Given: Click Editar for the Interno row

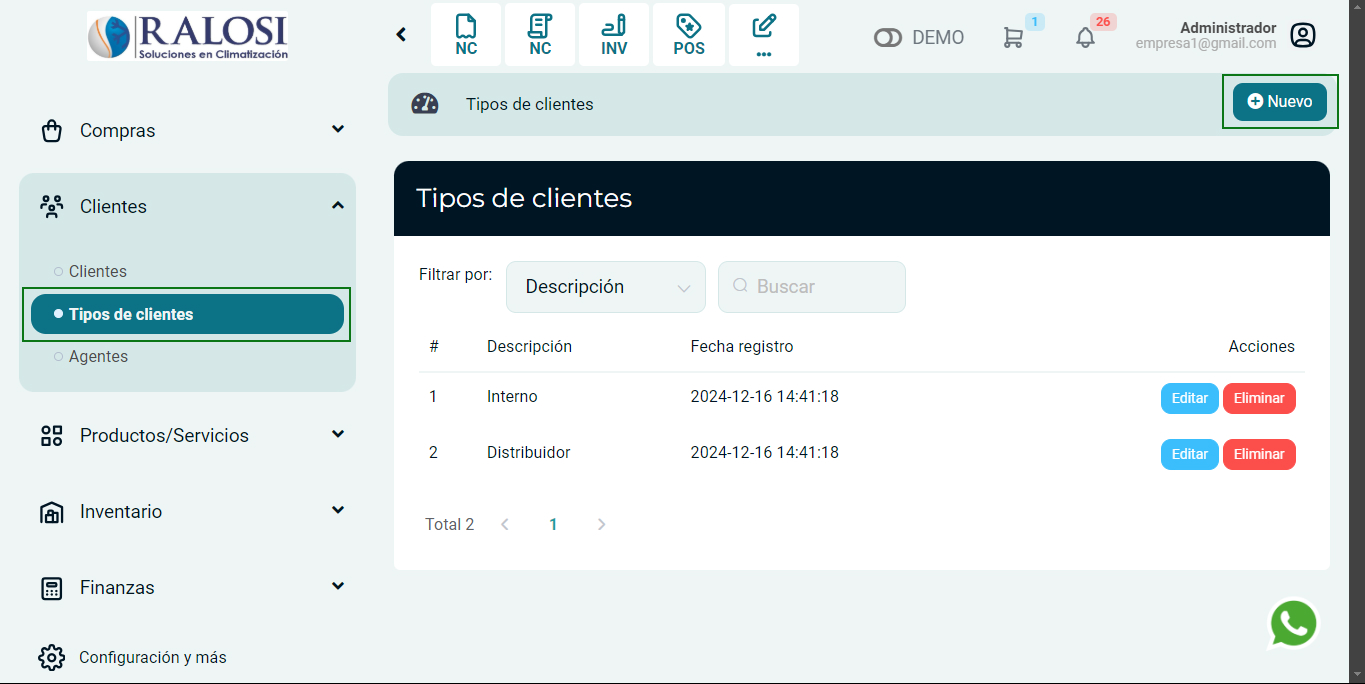Looking at the screenshot, I should click(1189, 398).
